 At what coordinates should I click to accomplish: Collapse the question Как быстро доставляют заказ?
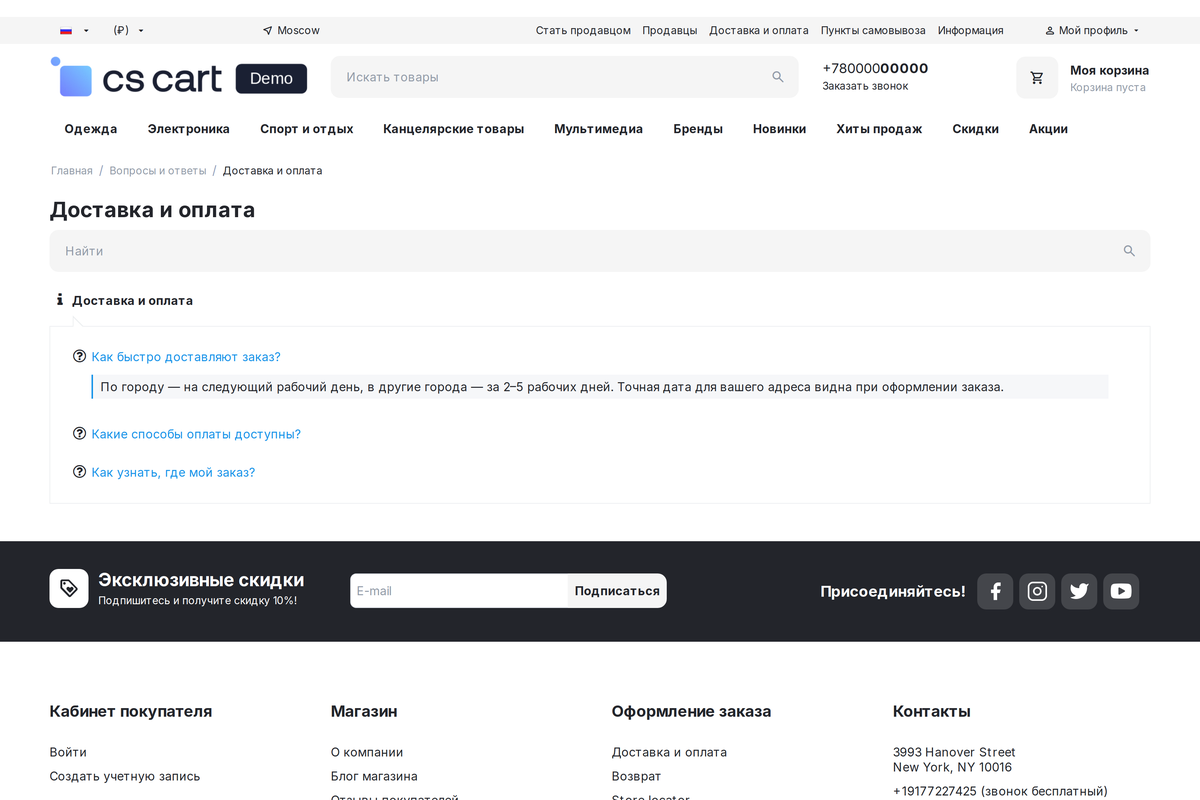[x=186, y=357]
